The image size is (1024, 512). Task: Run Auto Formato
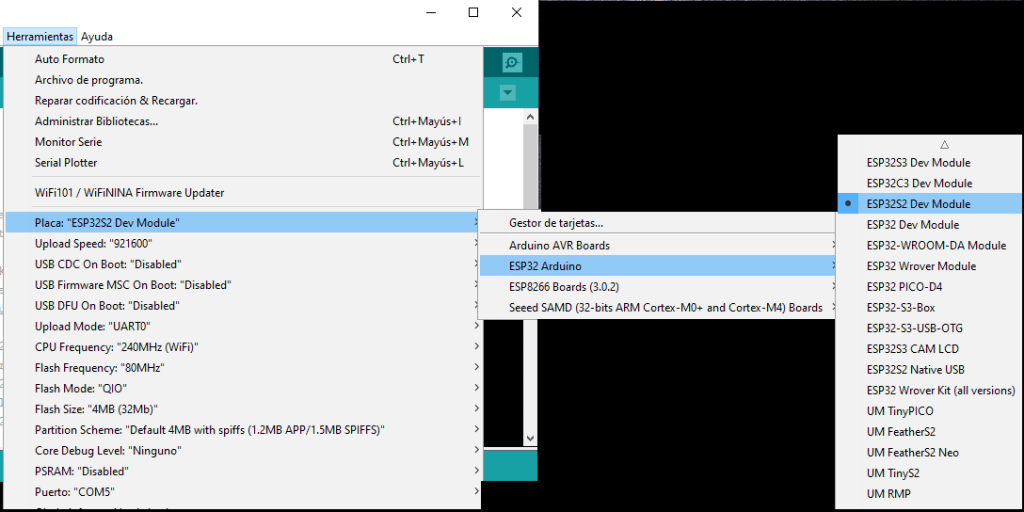(x=69, y=59)
